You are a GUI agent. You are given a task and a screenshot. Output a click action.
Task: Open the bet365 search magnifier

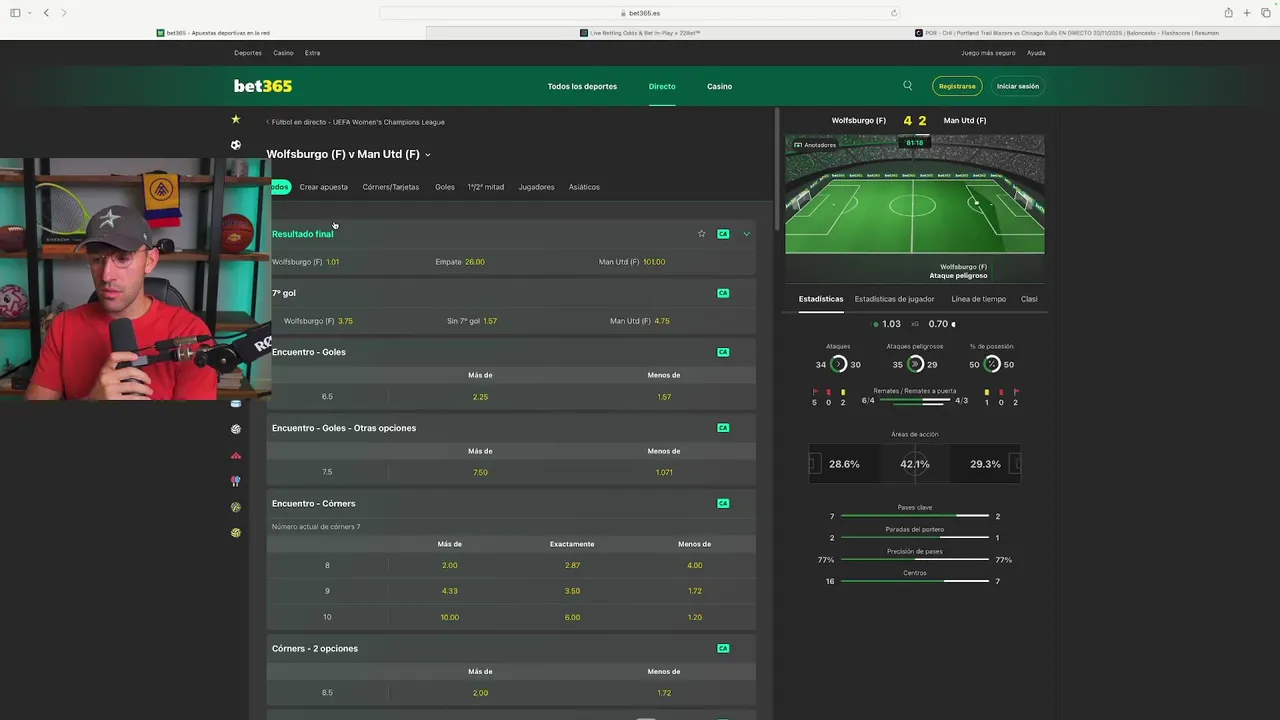pyautogui.click(x=908, y=86)
